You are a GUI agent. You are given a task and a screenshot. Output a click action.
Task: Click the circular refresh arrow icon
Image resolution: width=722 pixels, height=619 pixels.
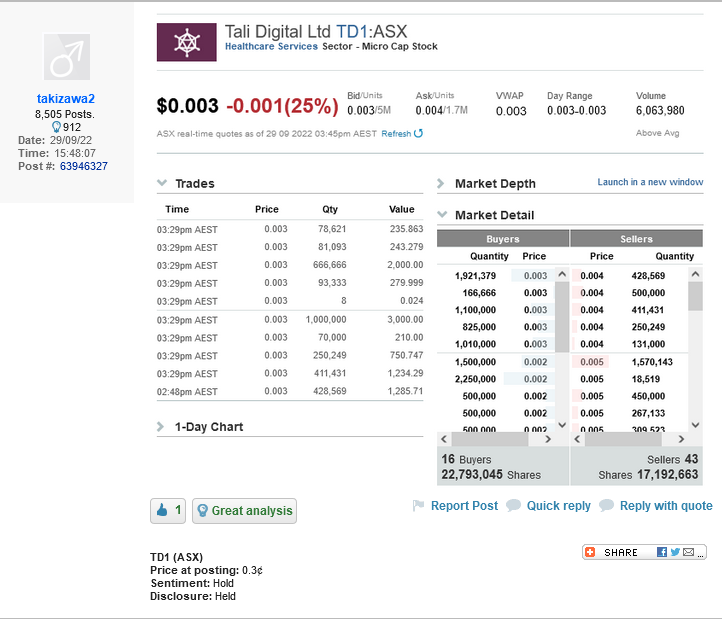(418, 133)
